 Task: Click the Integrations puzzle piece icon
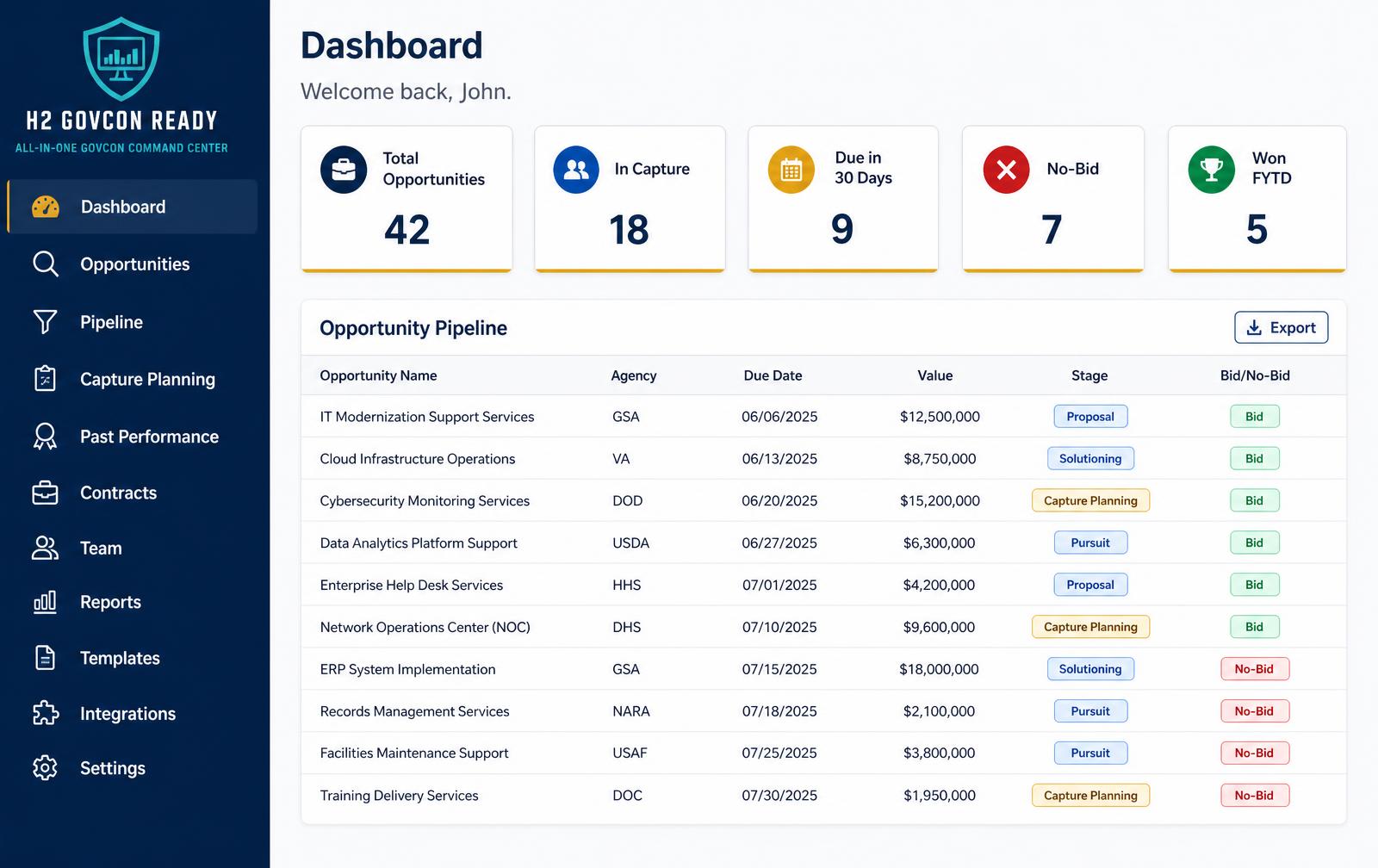point(45,713)
